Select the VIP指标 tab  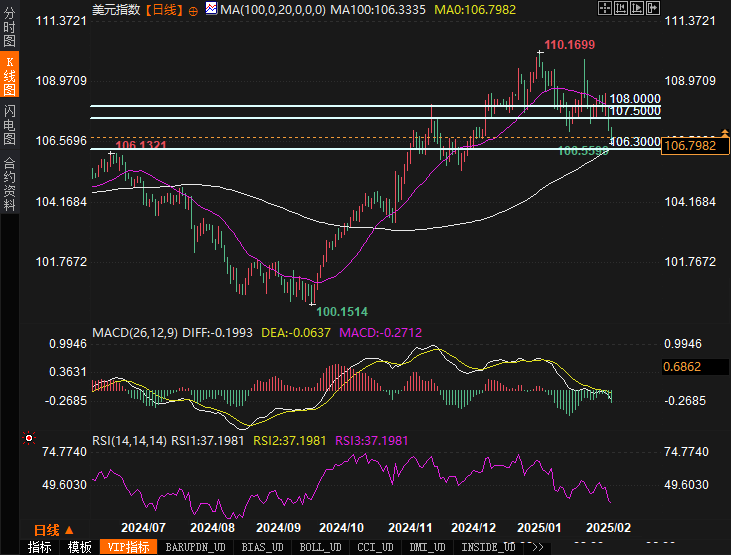pos(128,547)
